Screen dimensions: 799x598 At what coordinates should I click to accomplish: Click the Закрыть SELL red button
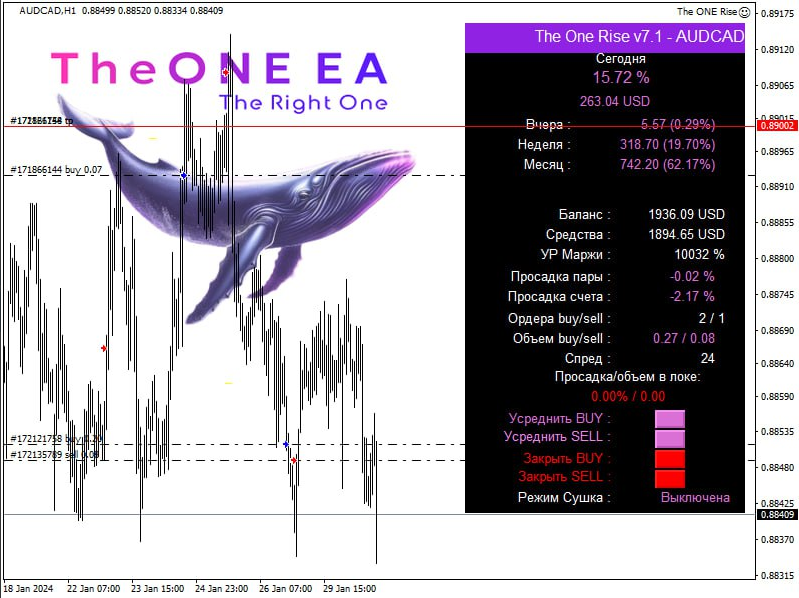[670, 478]
